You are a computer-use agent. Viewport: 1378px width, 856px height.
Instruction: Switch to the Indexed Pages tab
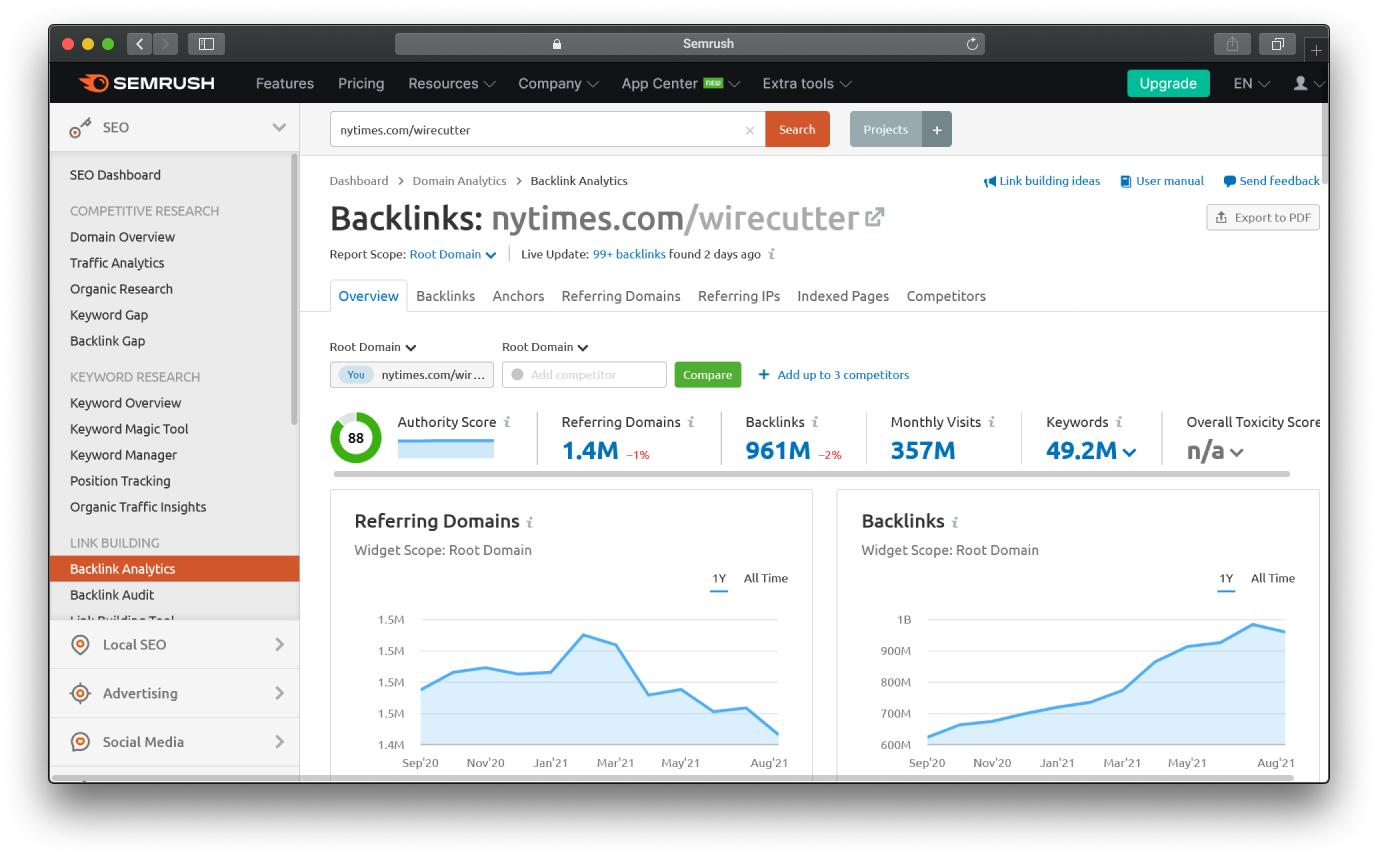(843, 296)
